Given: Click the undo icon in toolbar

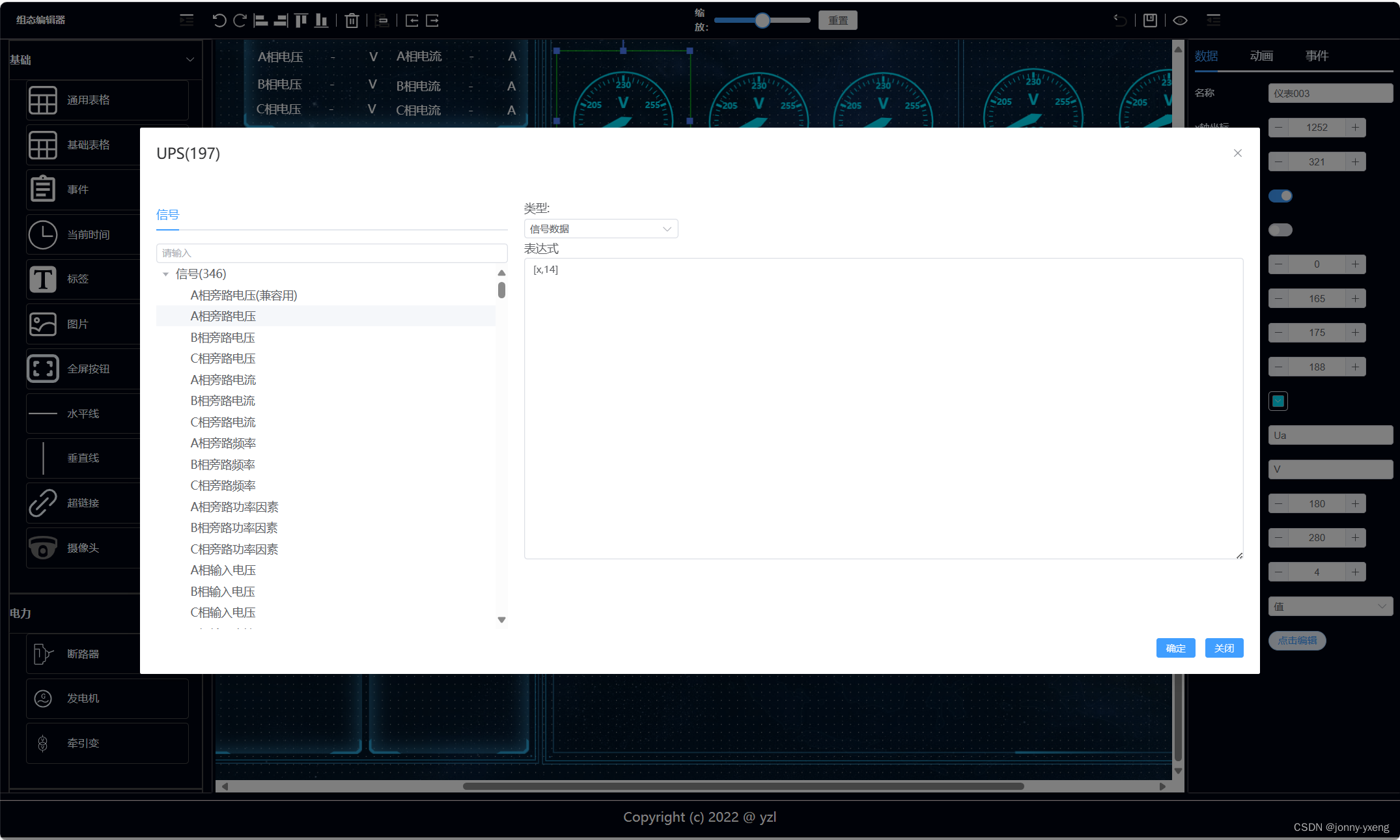Looking at the screenshot, I should pyautogui.click(x=219, y=21).
